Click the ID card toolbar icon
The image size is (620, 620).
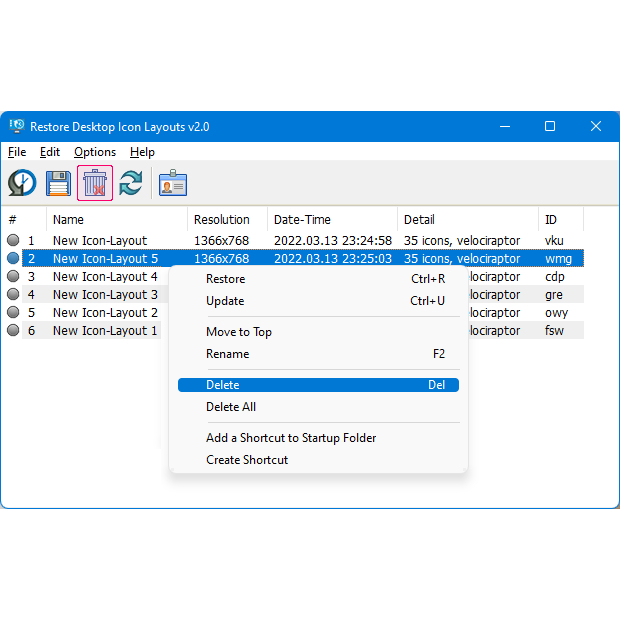pos(173,183)
